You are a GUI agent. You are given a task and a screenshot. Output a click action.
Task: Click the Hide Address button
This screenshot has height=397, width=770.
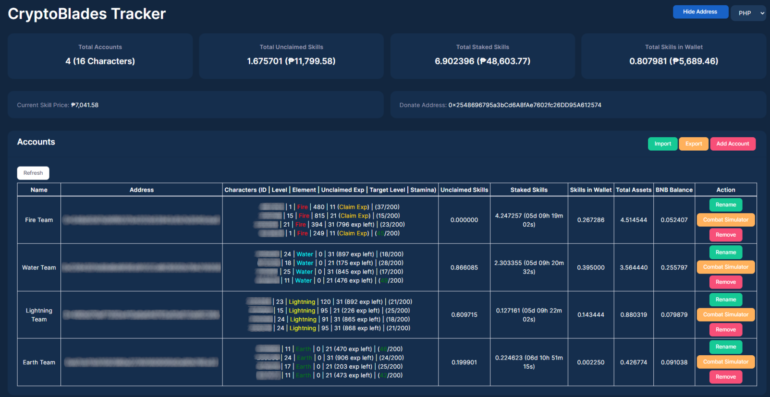pyautogui.click(x=700, y=12)
